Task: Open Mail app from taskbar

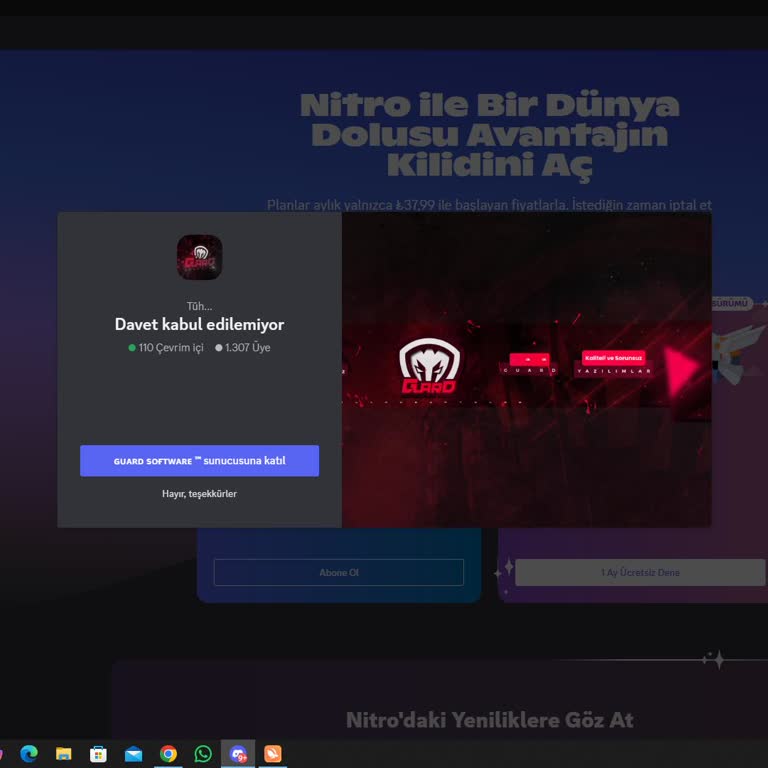Action: 133,754
